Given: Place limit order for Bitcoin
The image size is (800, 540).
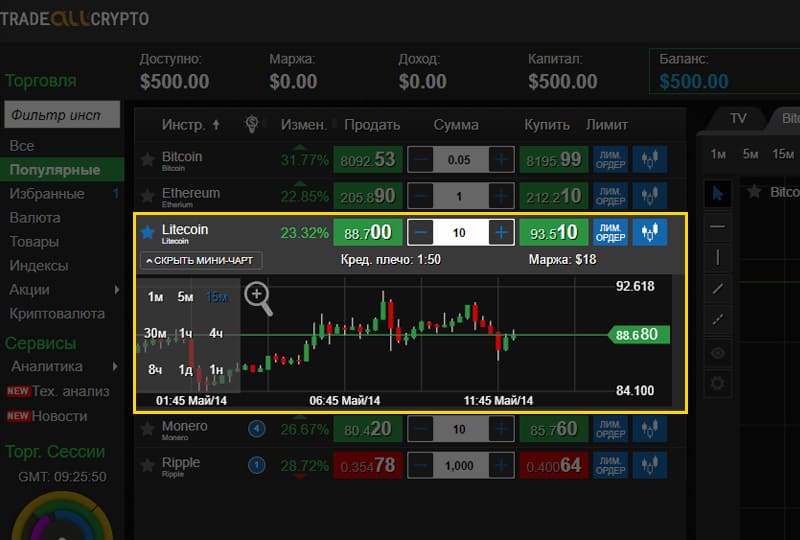Looking at the screenshot, I should tap(611, 160).
